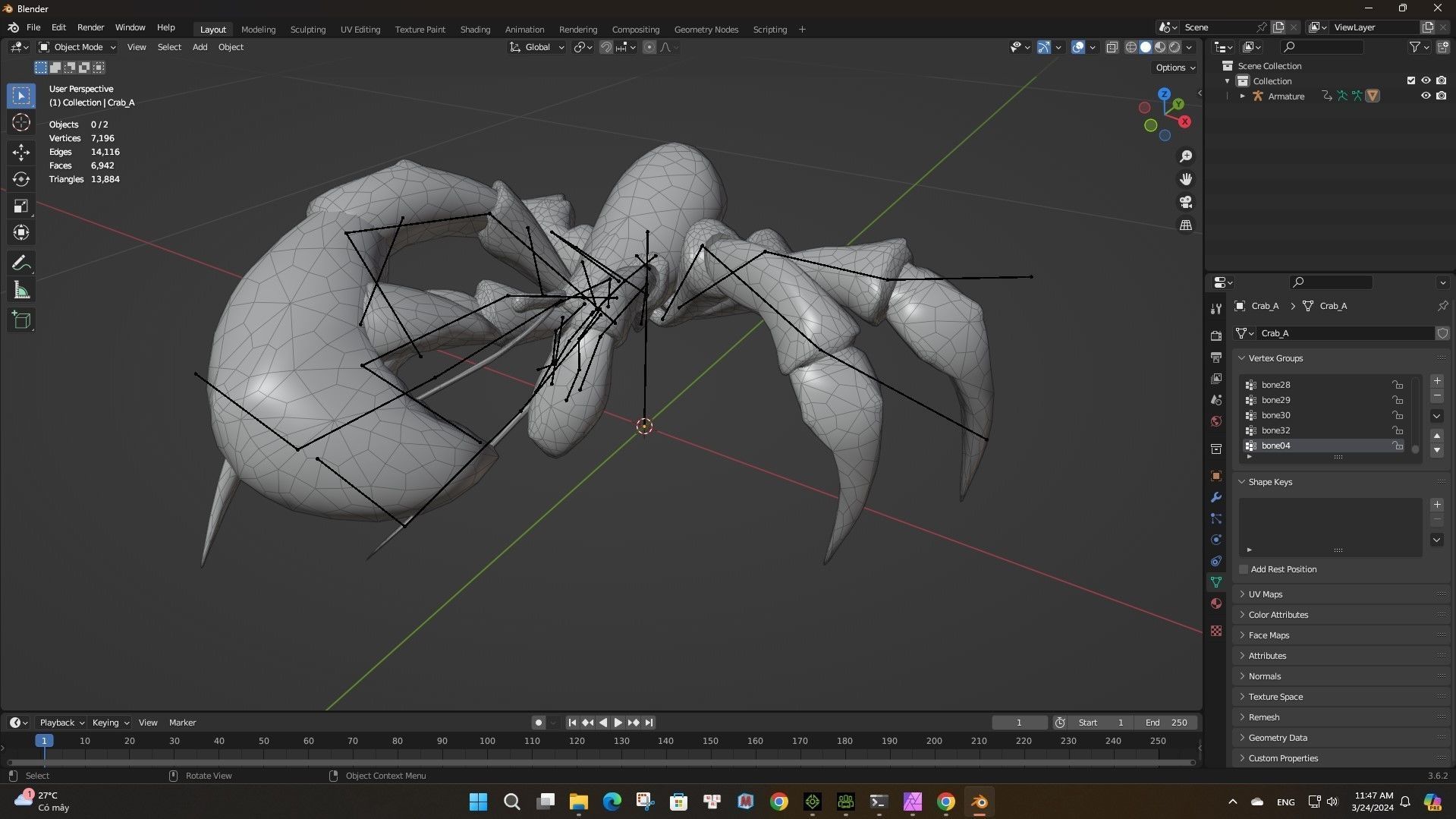1456x819 pixels.
Task: Open Object Mode dropdown
Action: [77, 47]
